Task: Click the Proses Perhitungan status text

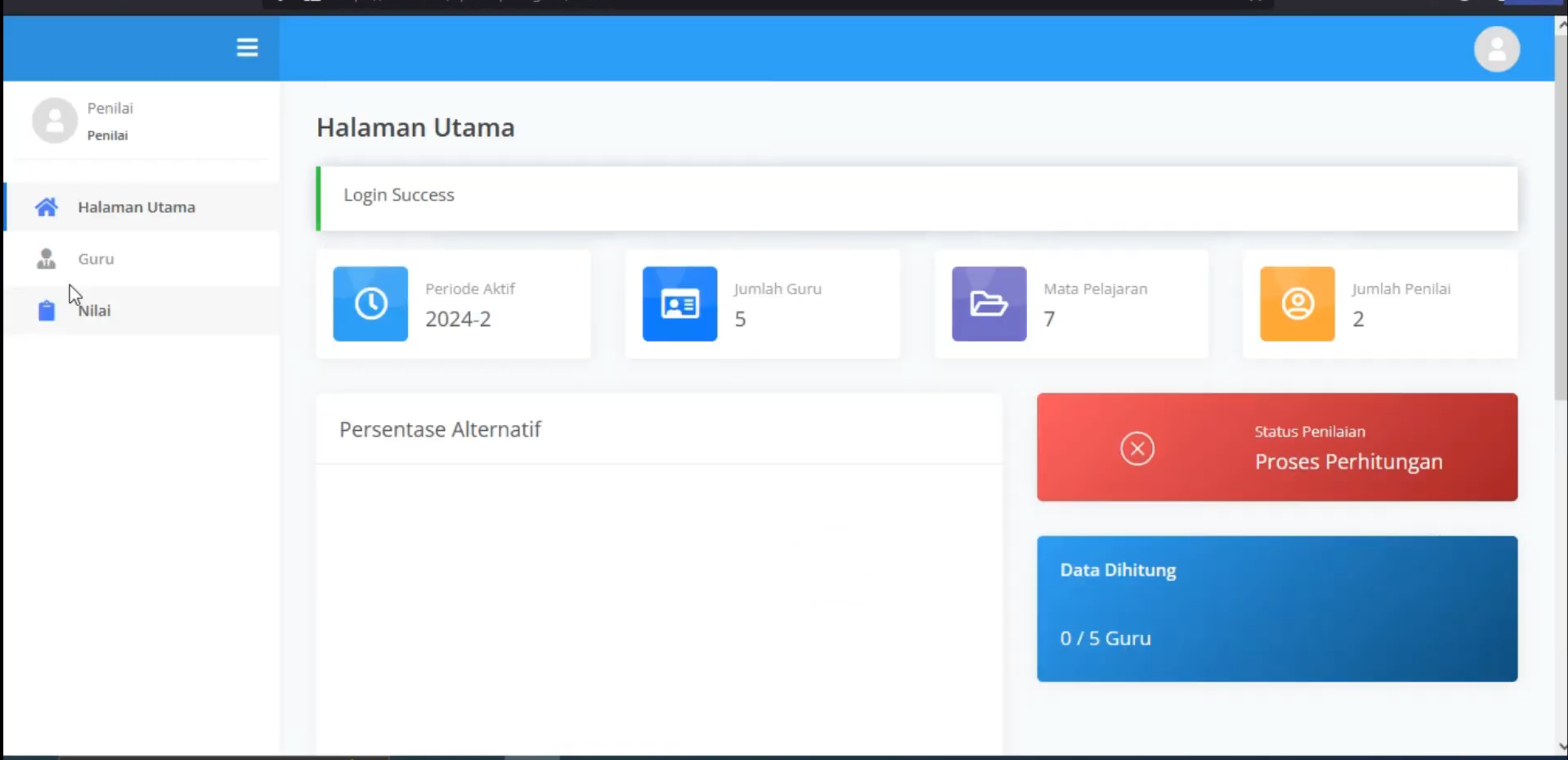Action: click(x=1348, y=462)
